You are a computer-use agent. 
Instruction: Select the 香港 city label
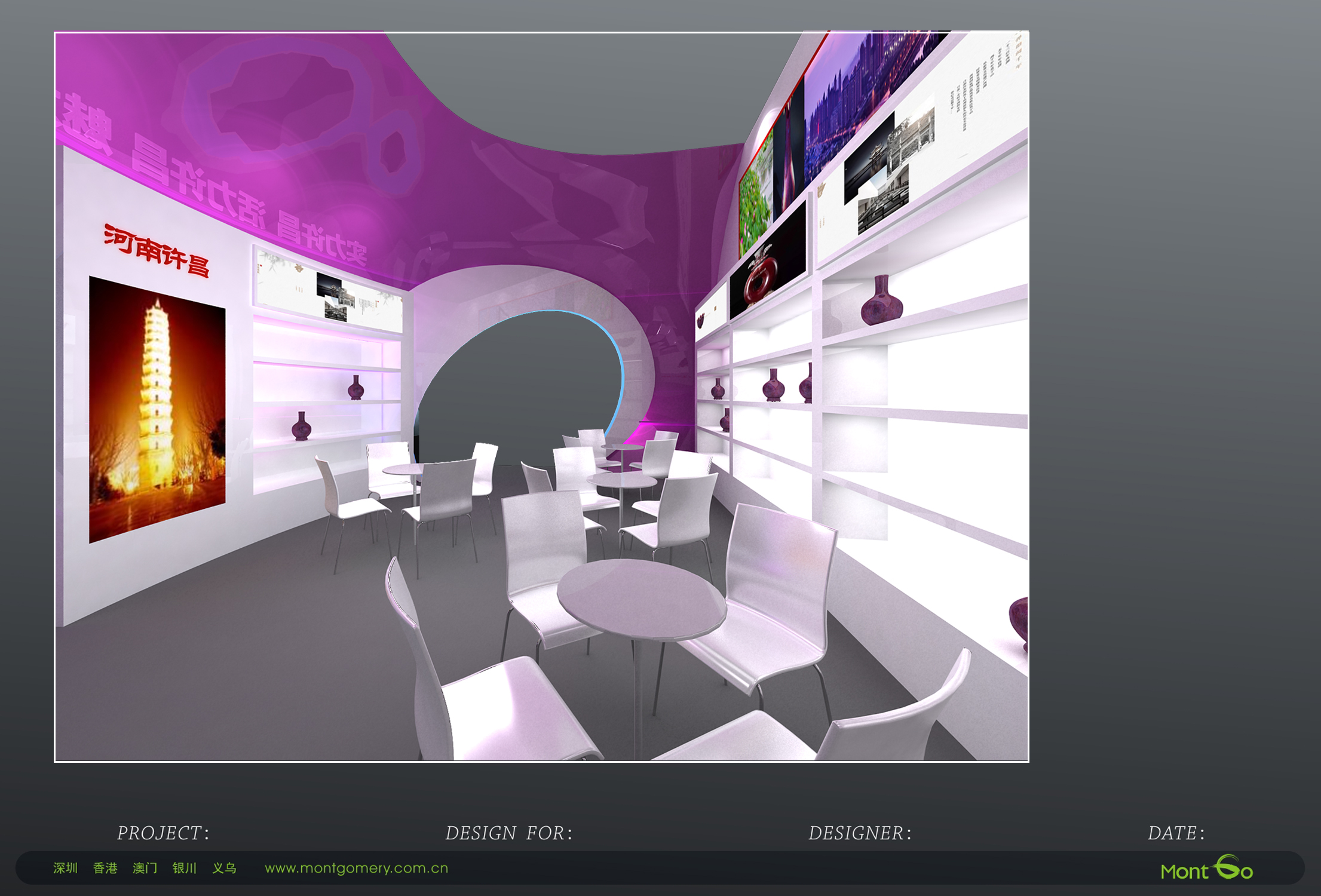click(x=105, y=868)
